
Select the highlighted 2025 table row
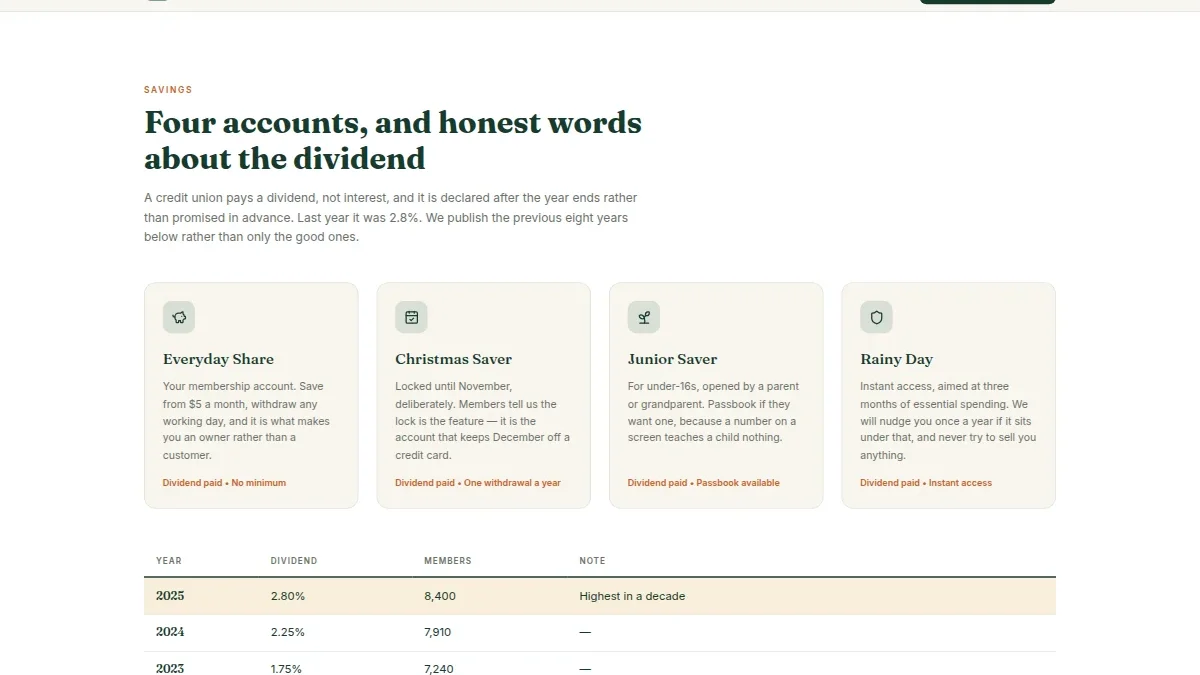pos(600,596)
